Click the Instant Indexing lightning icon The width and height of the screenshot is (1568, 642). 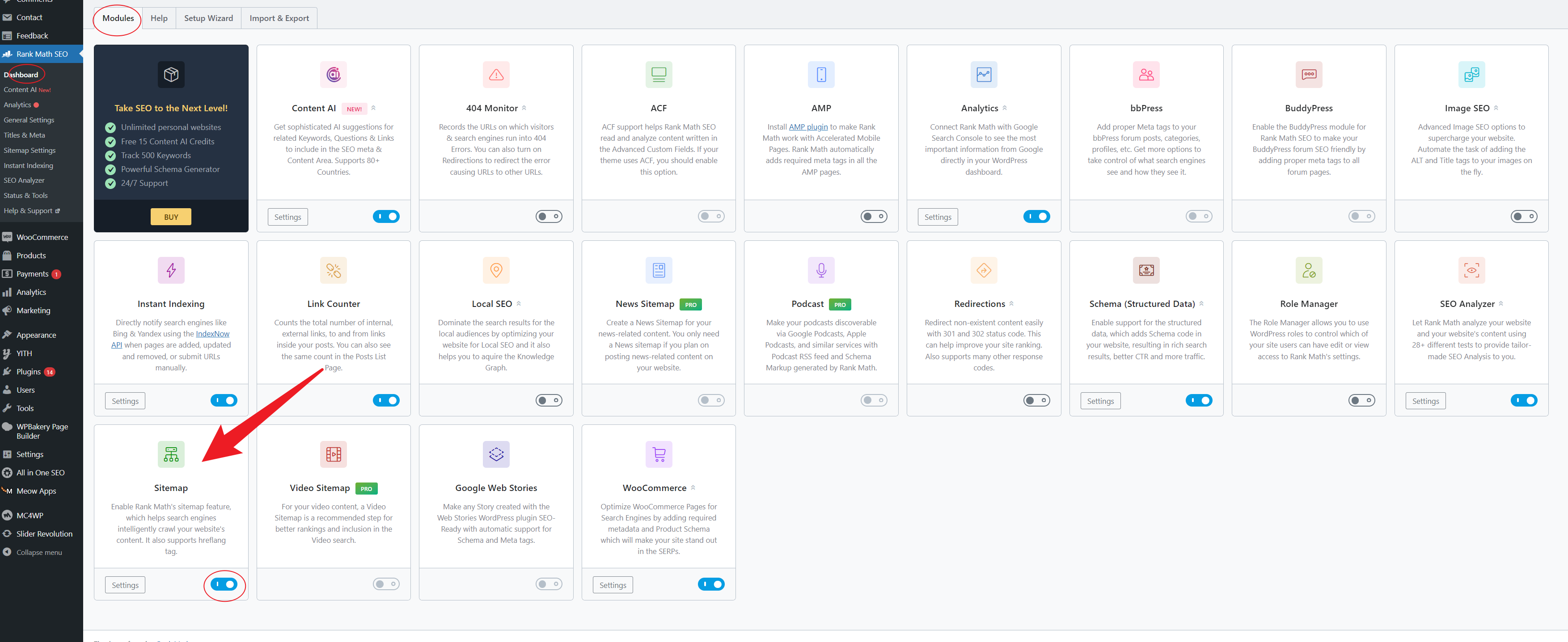point(171,271)
